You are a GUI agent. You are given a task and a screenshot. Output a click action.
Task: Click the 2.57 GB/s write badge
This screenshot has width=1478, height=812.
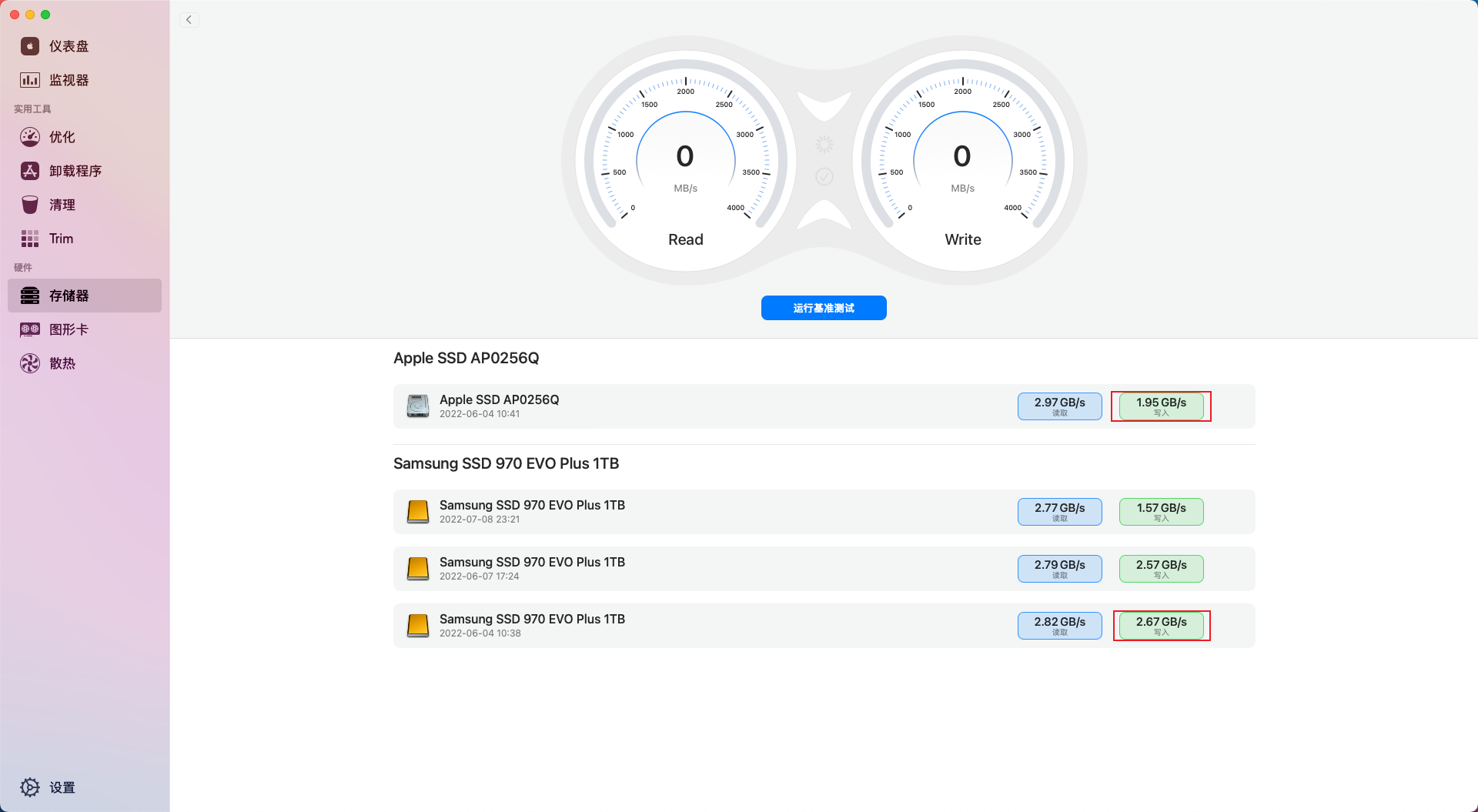(x=1162, y=569)
